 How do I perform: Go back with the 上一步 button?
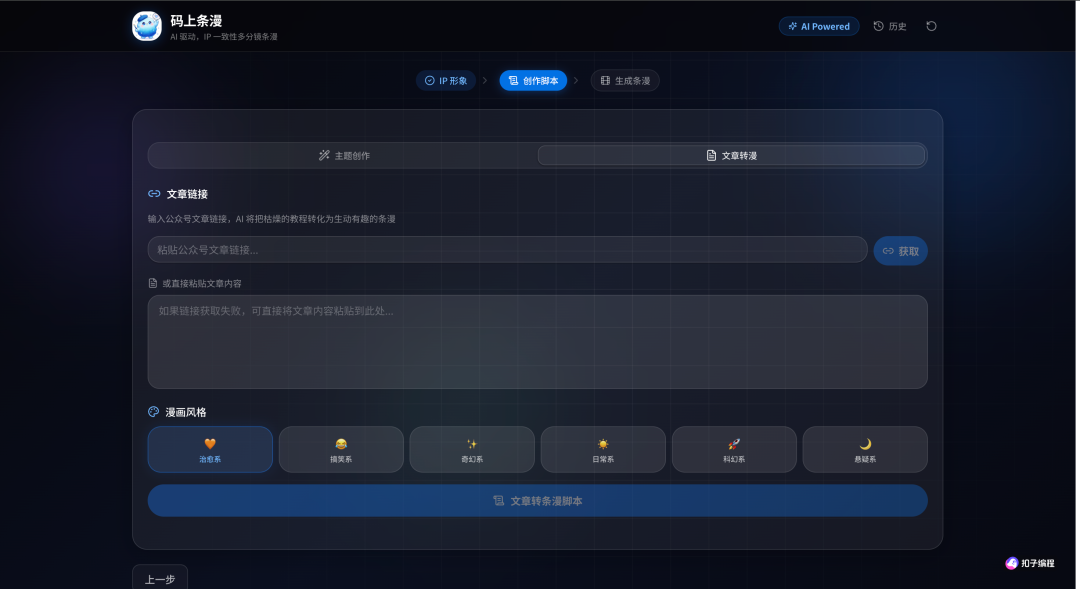pyautogui.click(x=160, y=579)
